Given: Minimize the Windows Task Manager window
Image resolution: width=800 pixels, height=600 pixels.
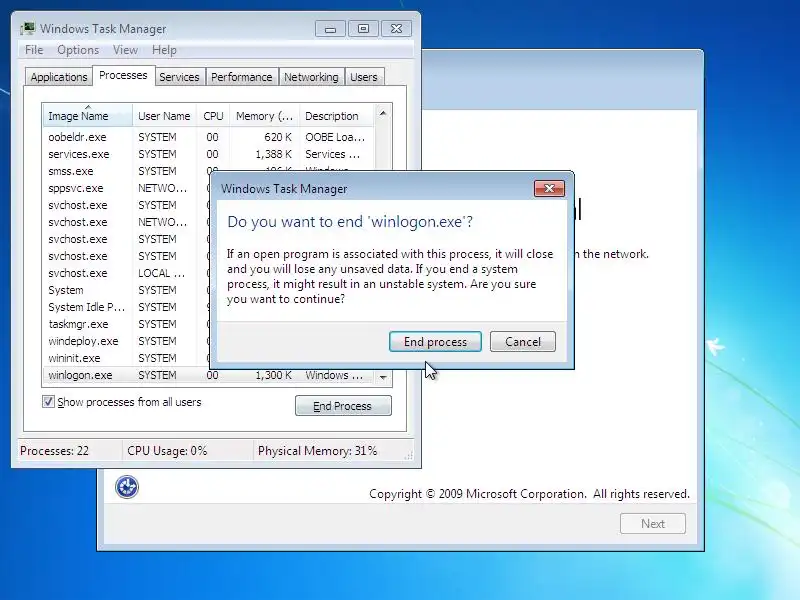Looking at the screenshot, I should 330,29.
